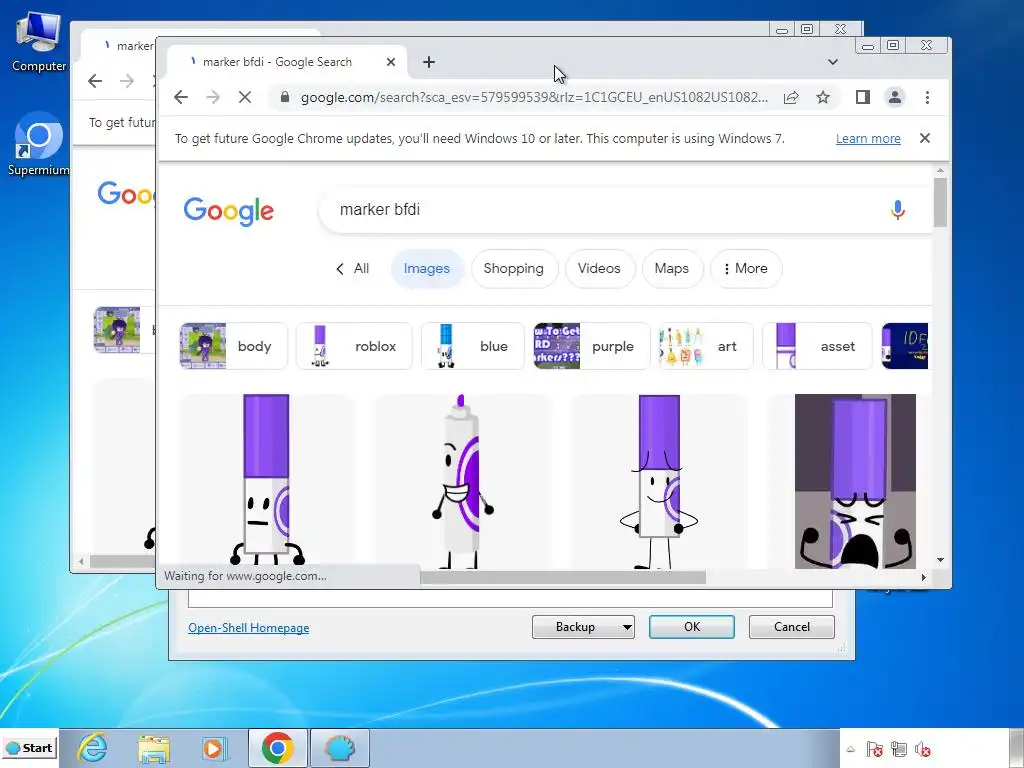
Task: Expand the More search options
Action: click(746, 268)
